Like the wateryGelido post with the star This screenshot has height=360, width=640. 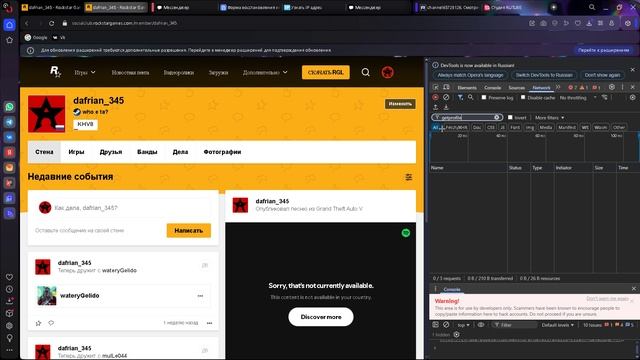pos(38,323)
